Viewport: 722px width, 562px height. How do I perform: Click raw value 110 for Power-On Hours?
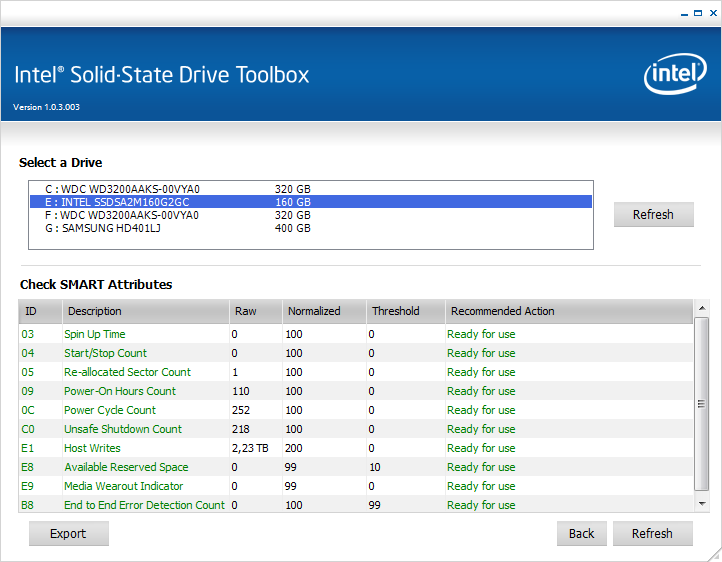[x=241, y=391]
